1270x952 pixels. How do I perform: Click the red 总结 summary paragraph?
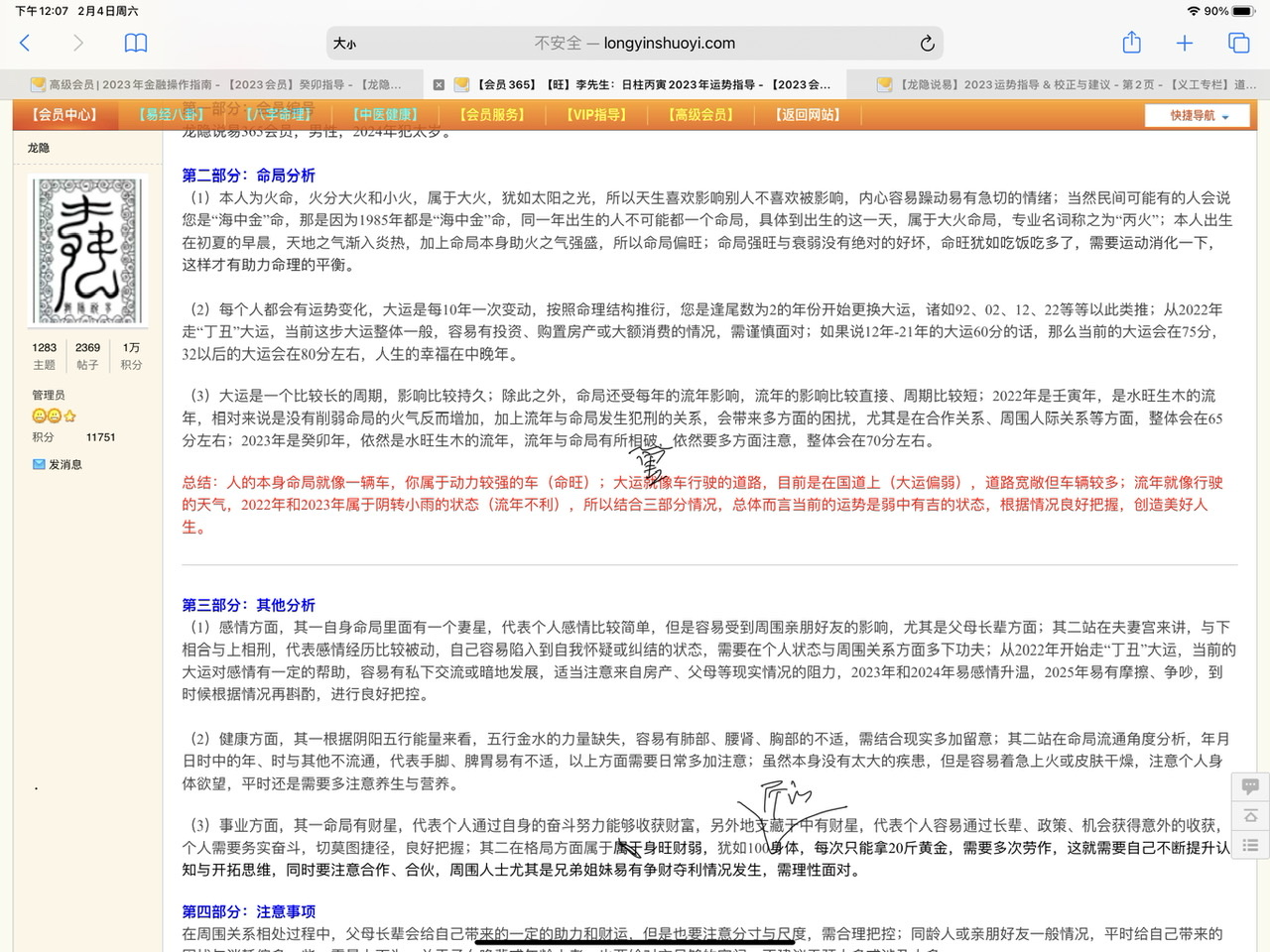(x=701, y=505)
